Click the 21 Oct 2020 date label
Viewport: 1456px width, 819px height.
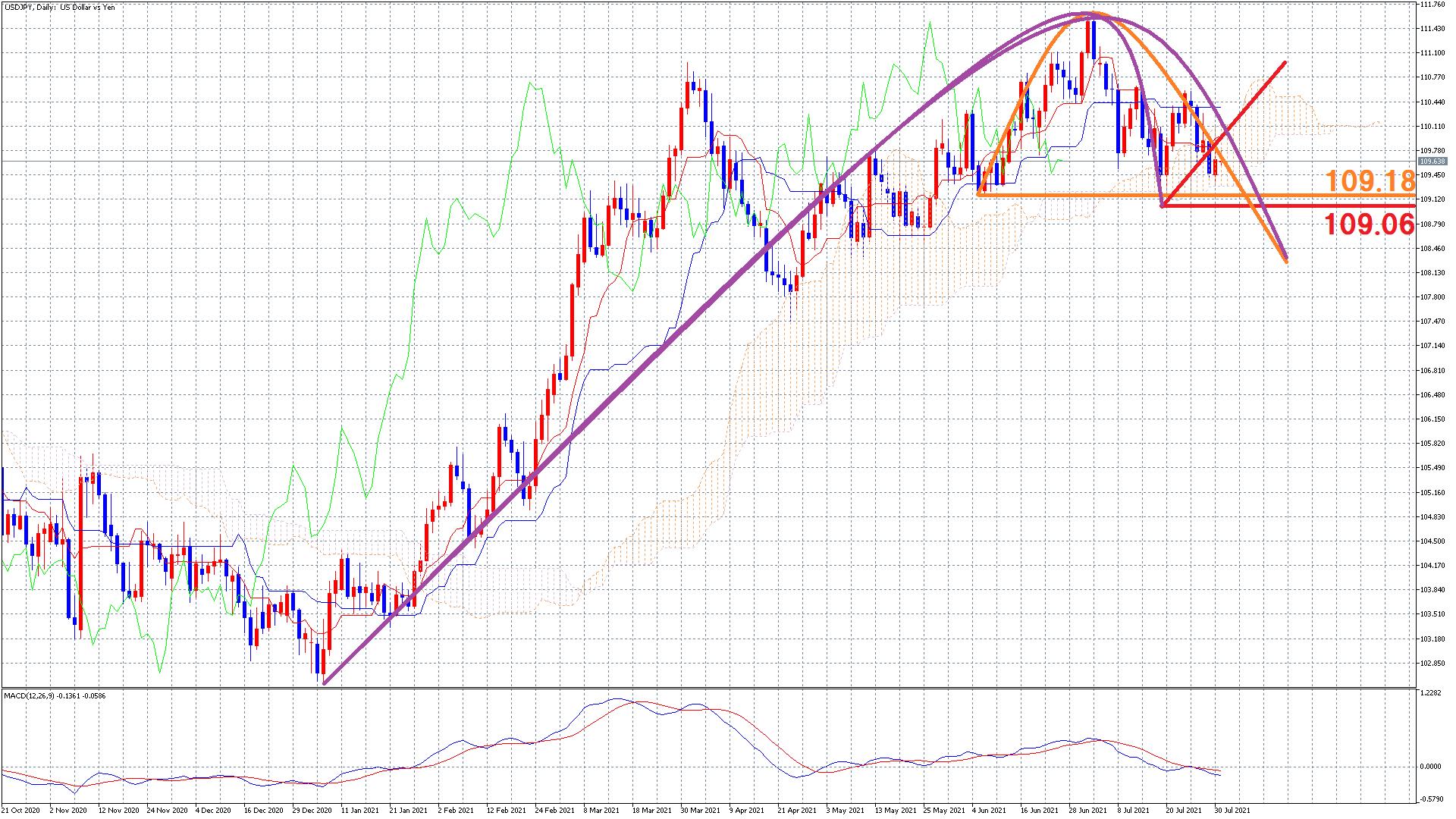click(21, 811)
